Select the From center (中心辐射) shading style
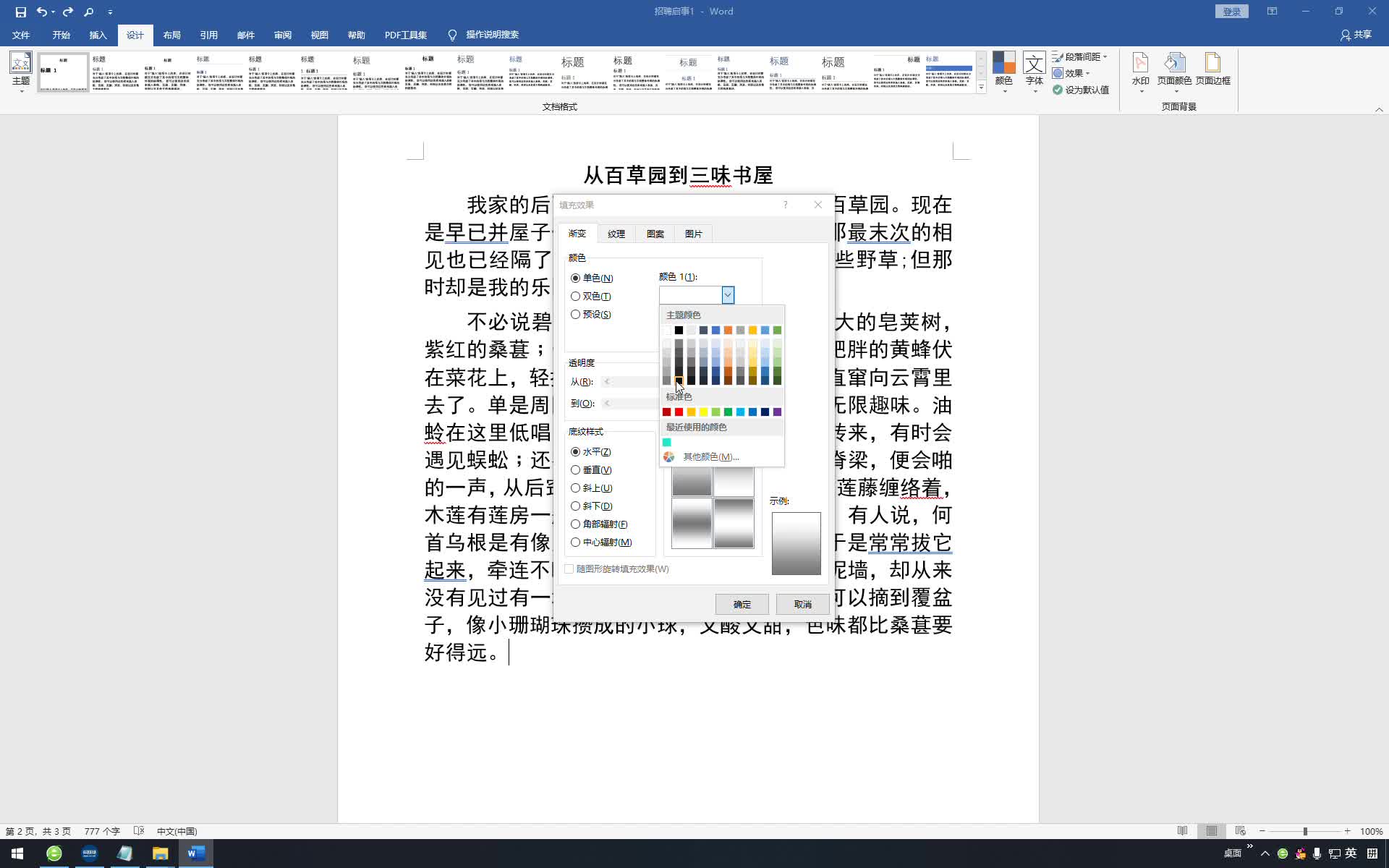This screenshot has height=868, width=1389. pos(576,542)
